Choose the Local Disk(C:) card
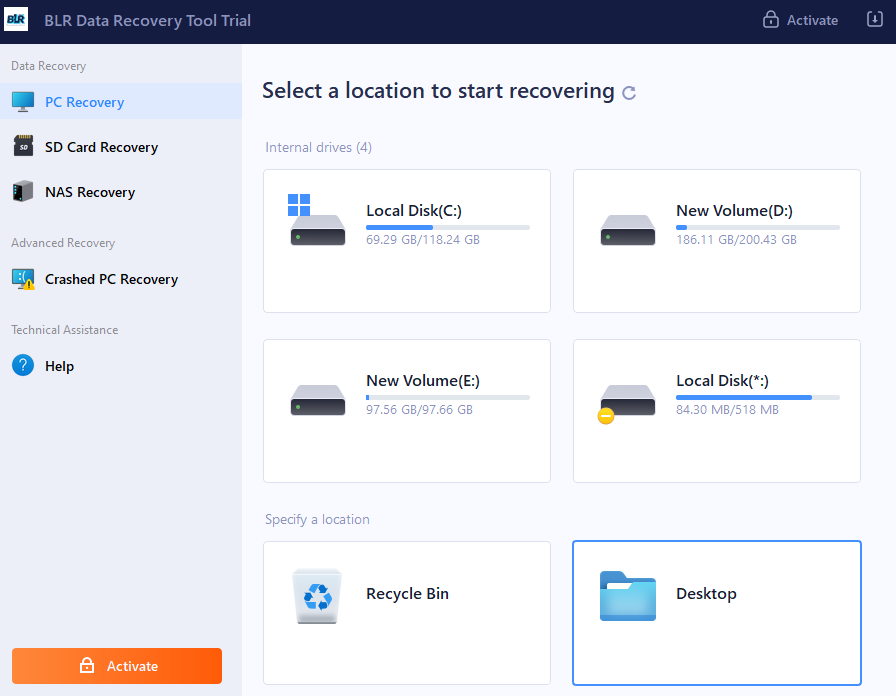Viewport: 896px width, 696px height. coord(407,241)
